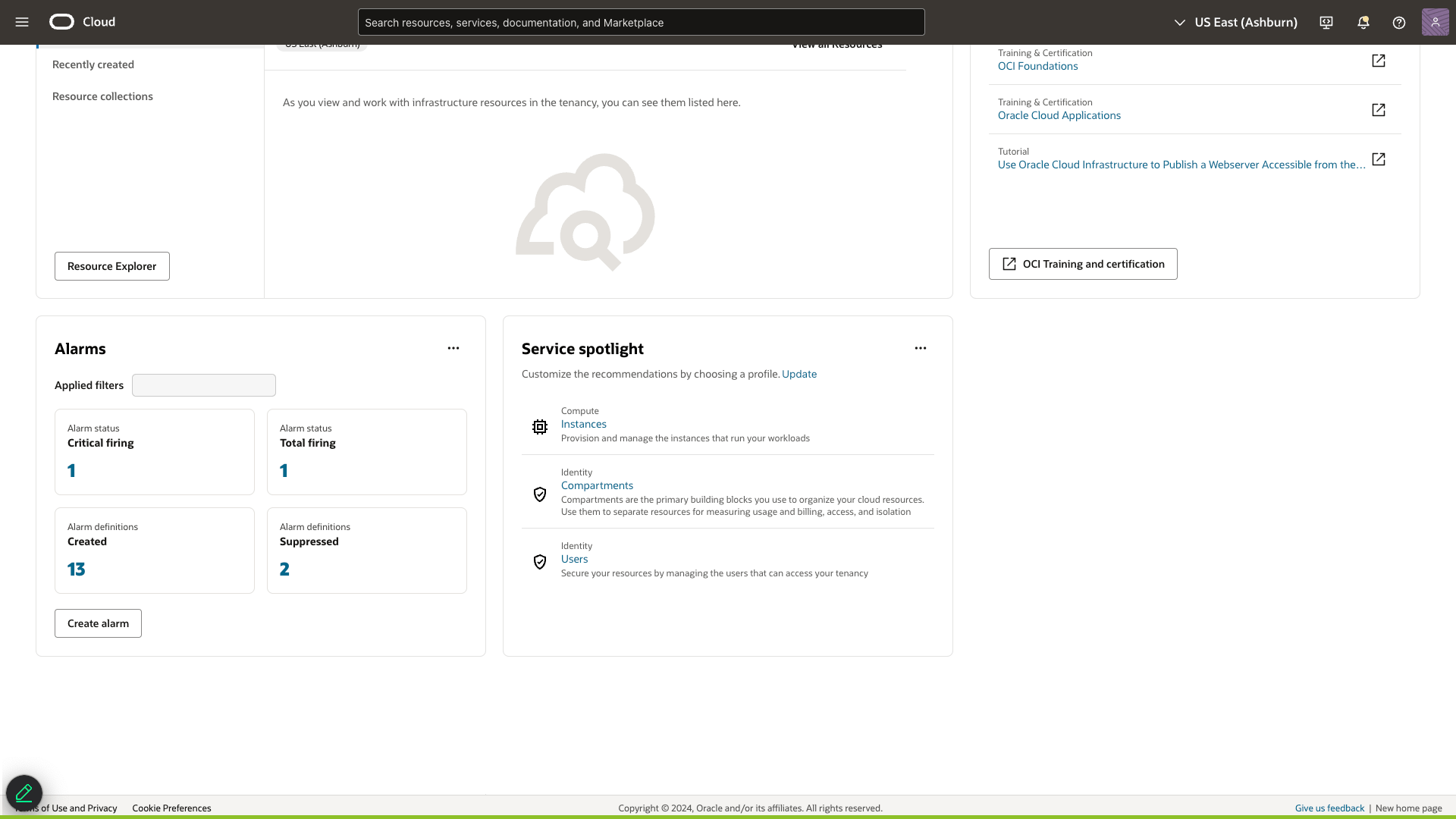
Task: Select the Recently created tab
Action: 93,64
